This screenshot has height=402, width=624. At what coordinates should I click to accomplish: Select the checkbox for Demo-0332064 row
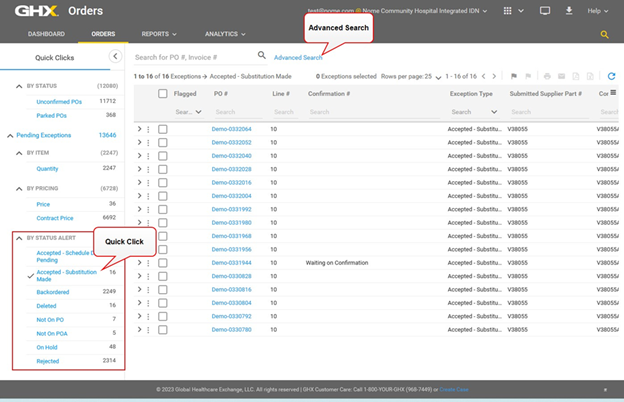(163, 129)
